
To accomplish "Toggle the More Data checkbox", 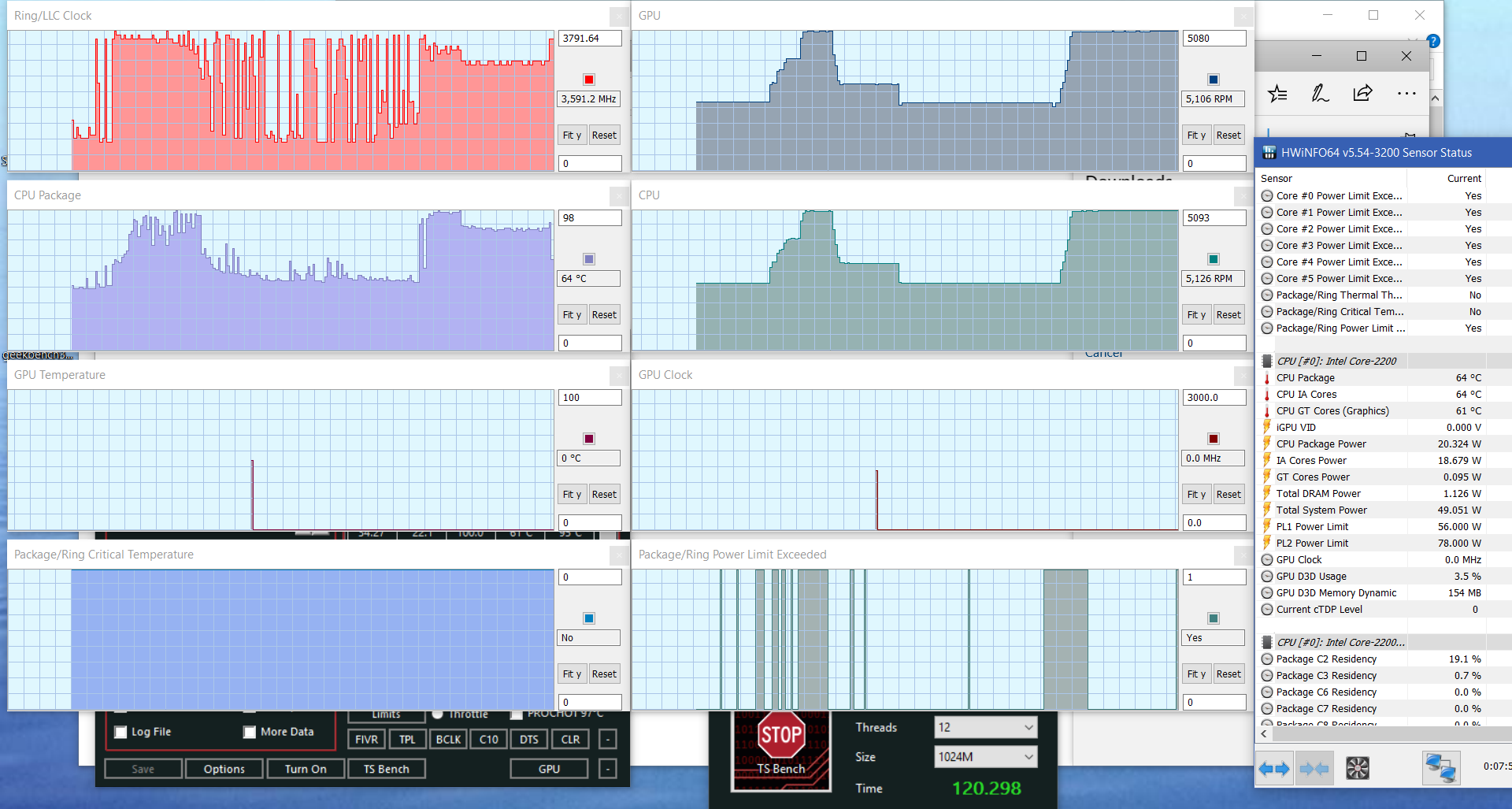I will click(x=250, y=732).
